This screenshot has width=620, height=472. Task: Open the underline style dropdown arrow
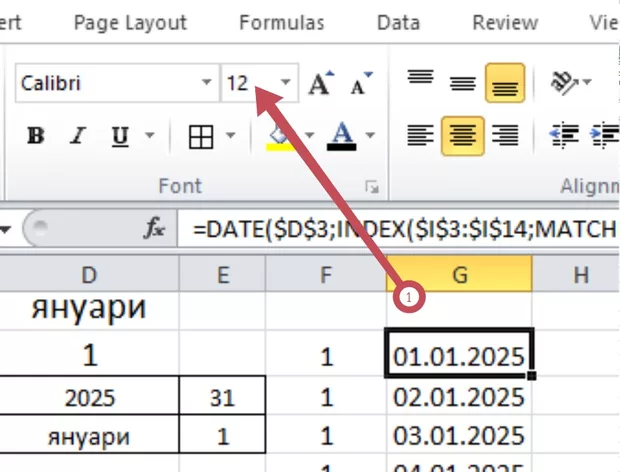pyautogui.click(x=150, y=136)
